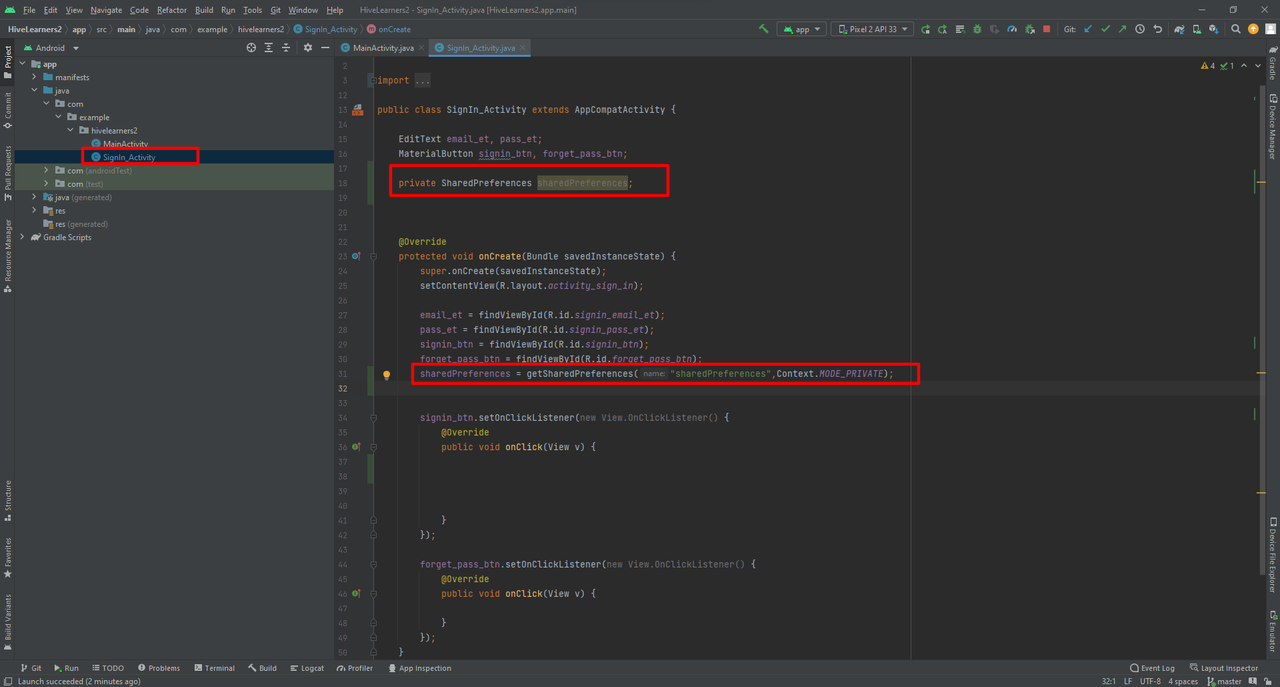Toggle the Build Variants side panel
This screenshot has width=1280, height=687.
coord(8,622)
